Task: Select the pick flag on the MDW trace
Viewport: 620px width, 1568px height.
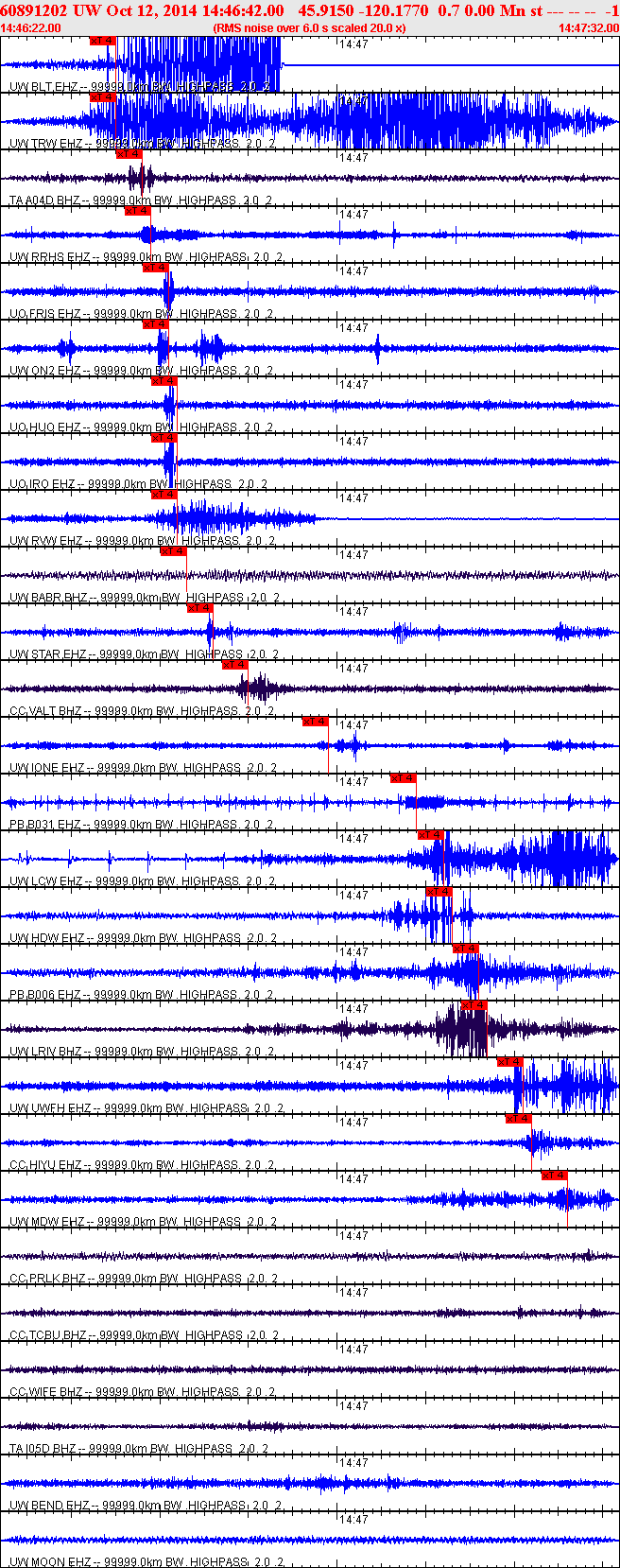Action: pyautogui.click(x=554, y=1176)
